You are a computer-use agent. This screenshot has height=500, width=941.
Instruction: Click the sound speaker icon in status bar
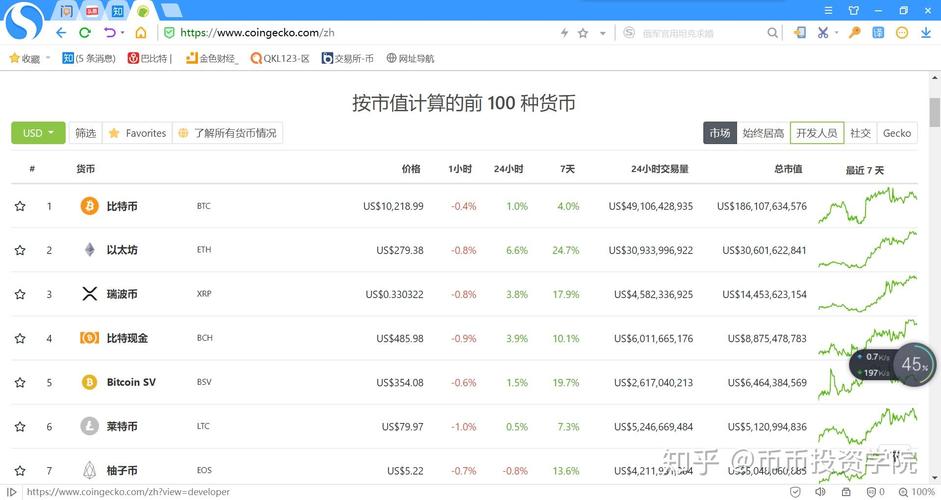click(820, 492)
